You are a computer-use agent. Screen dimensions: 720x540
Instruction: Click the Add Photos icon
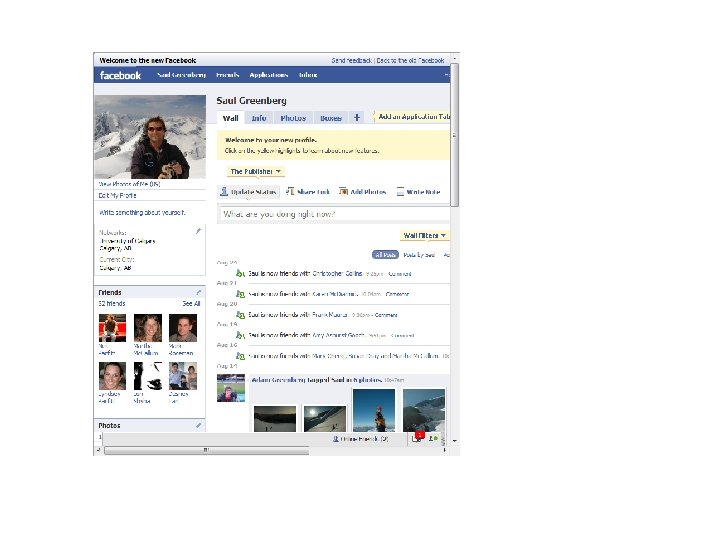tap(343, 191)
